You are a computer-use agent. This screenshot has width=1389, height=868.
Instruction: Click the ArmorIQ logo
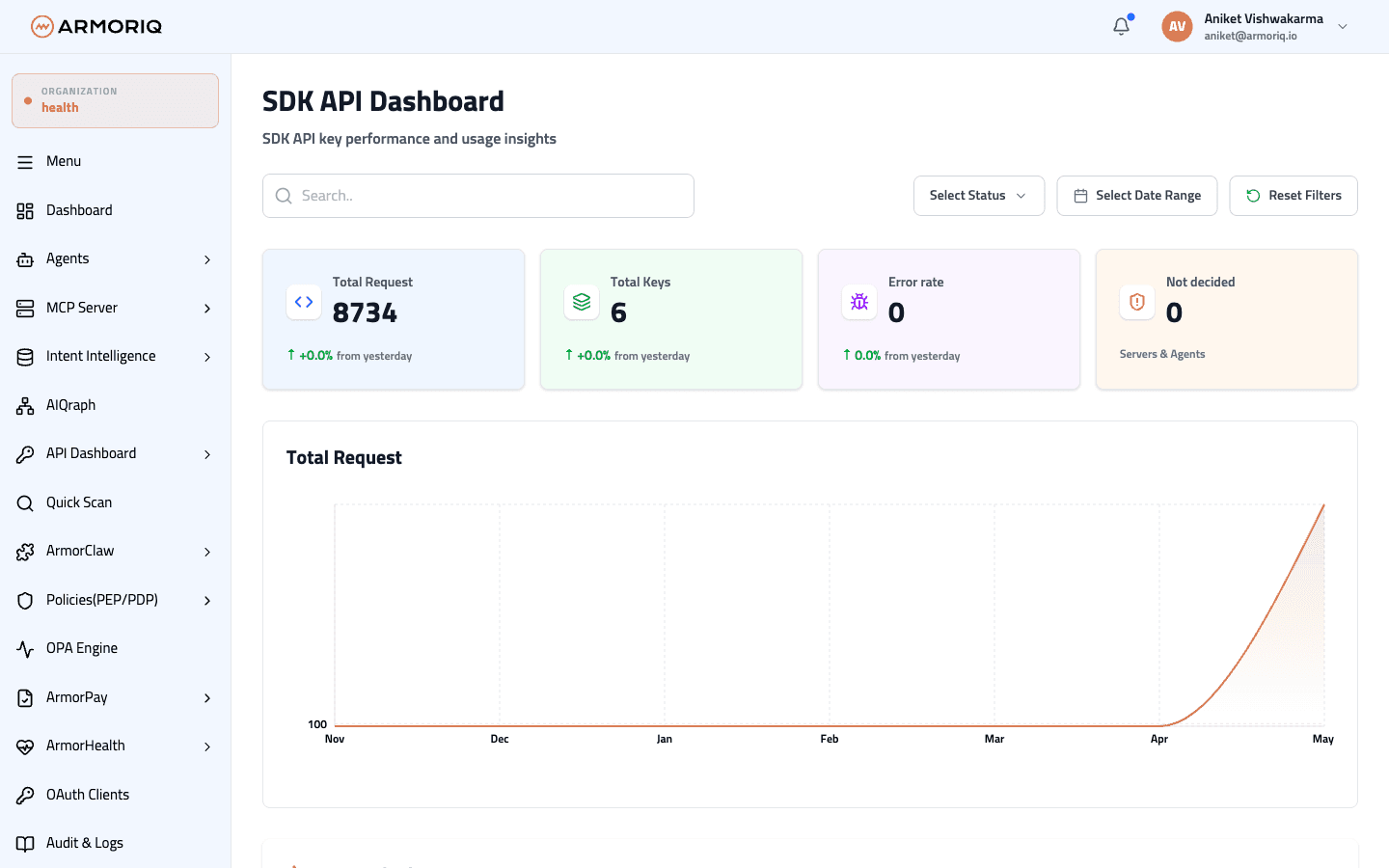pyautogui.click(x=96, y=26)
